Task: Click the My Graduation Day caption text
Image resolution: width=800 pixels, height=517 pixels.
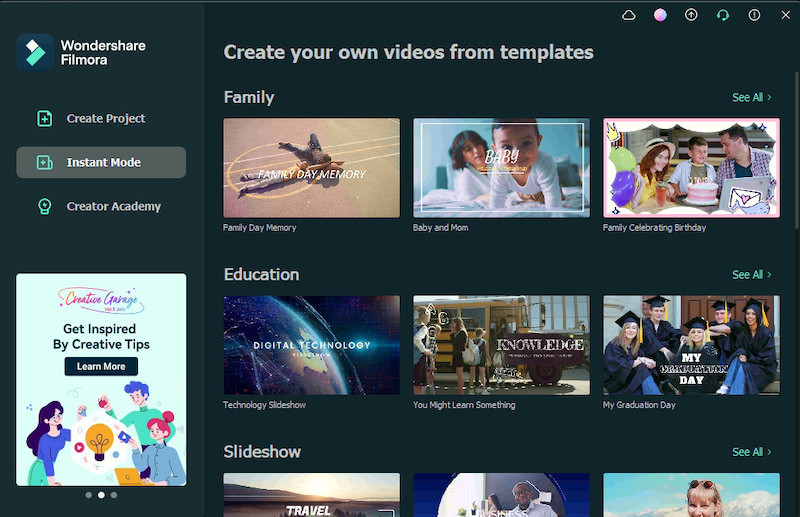Action: coord(639,405)
